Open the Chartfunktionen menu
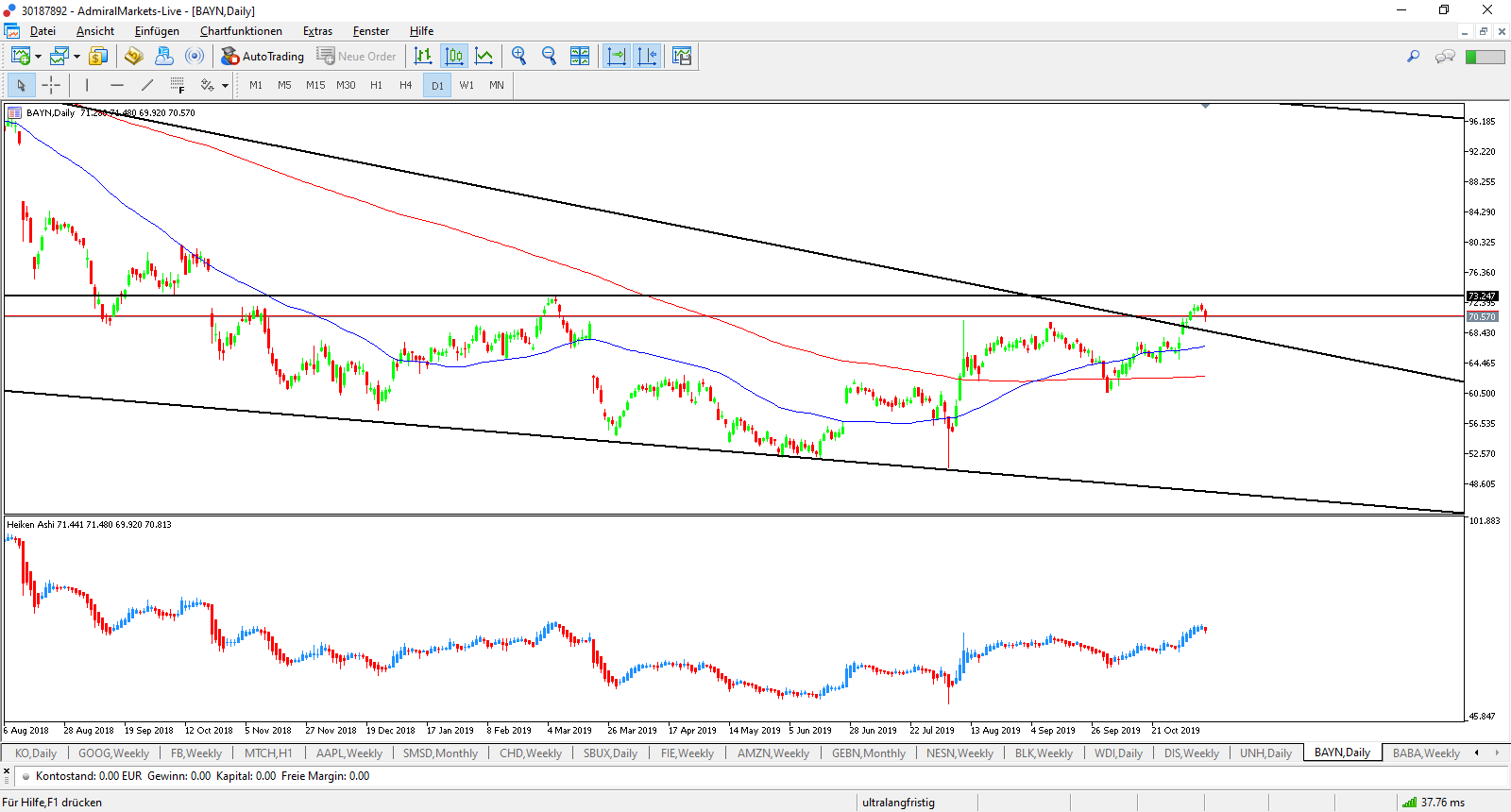Viewport: 1511px width, 812px height. 241,31
